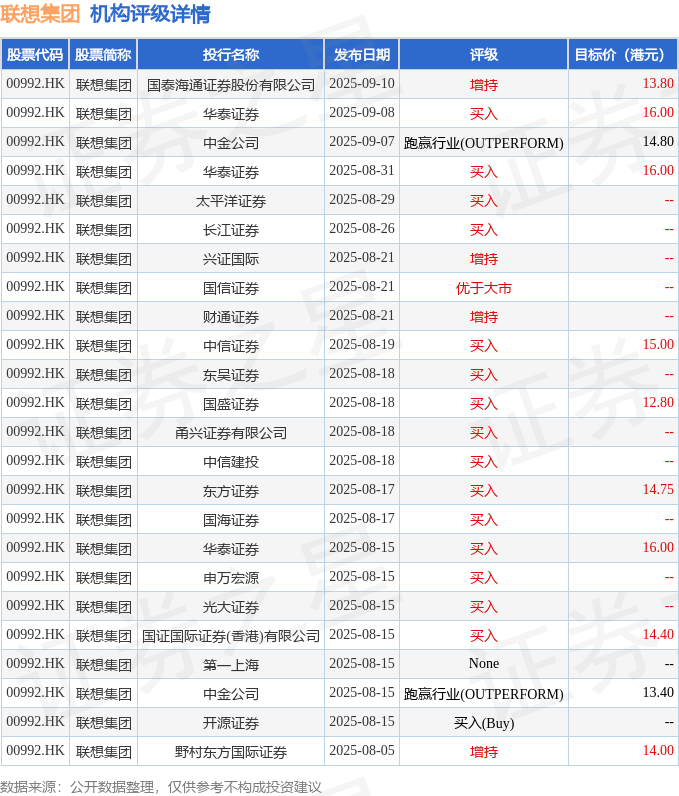The width and height of the screenshot is (679, 796).
Task: Click target price 15.00
Action: 658,344
